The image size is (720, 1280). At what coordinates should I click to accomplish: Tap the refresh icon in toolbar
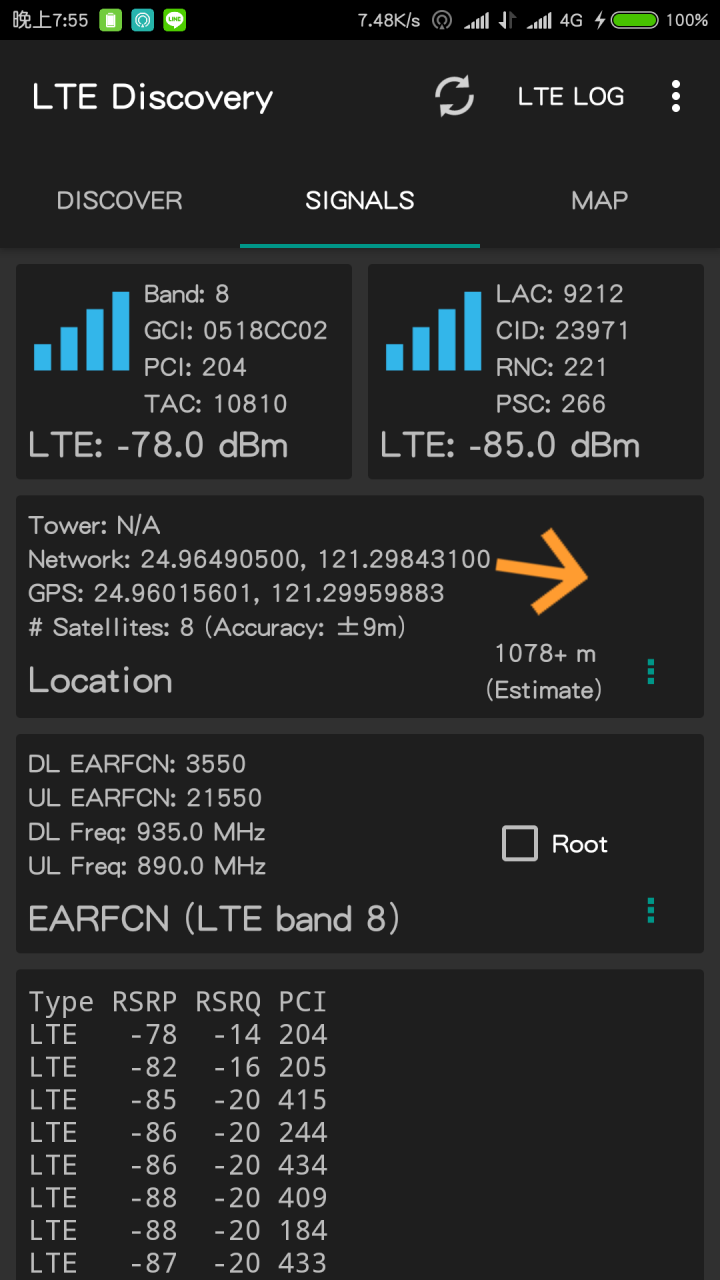454,97
